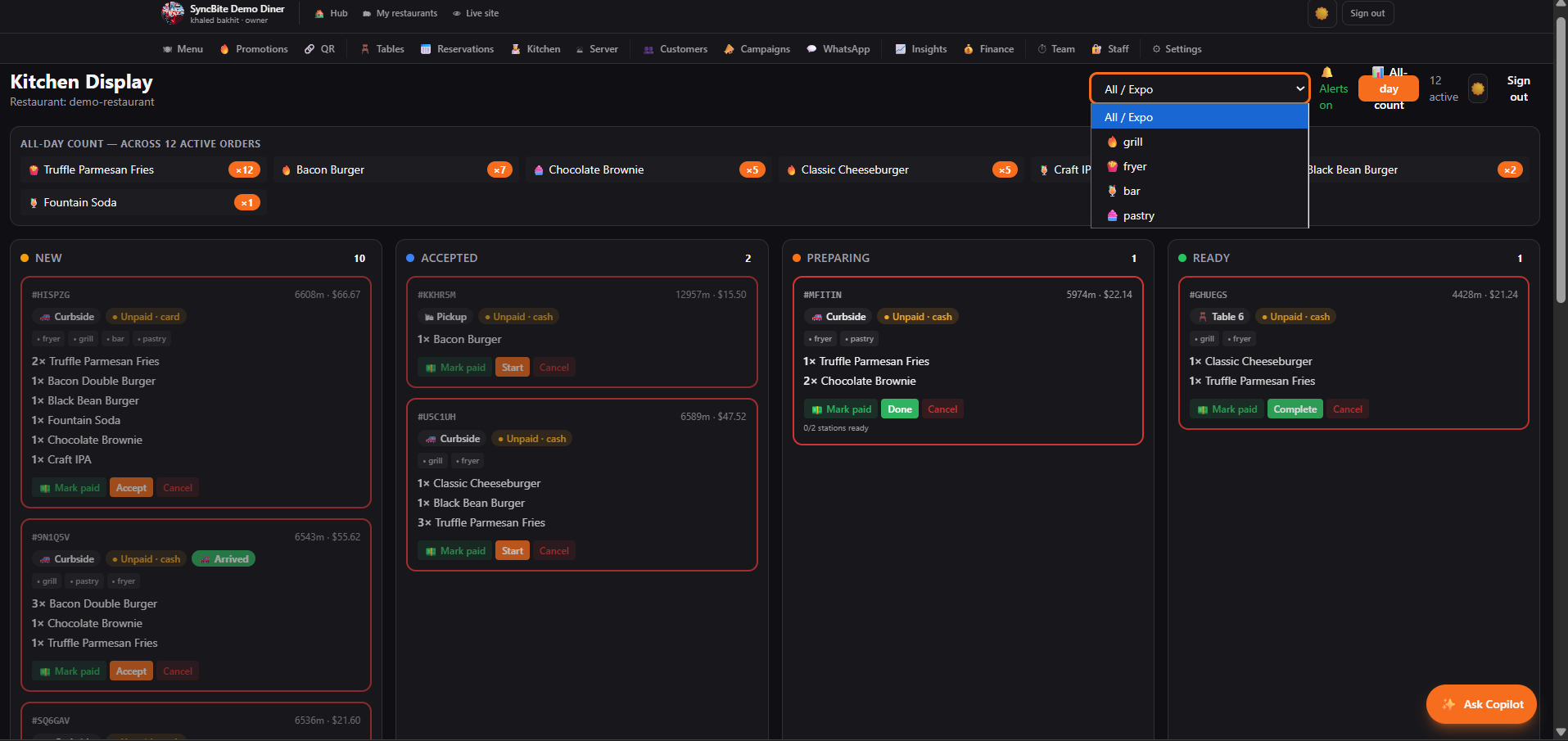The width and height of the screenshot is (1568, 741).
Task: Mark order #MFITIN paid
Action: pyautogui.click(x=841, y=409)
